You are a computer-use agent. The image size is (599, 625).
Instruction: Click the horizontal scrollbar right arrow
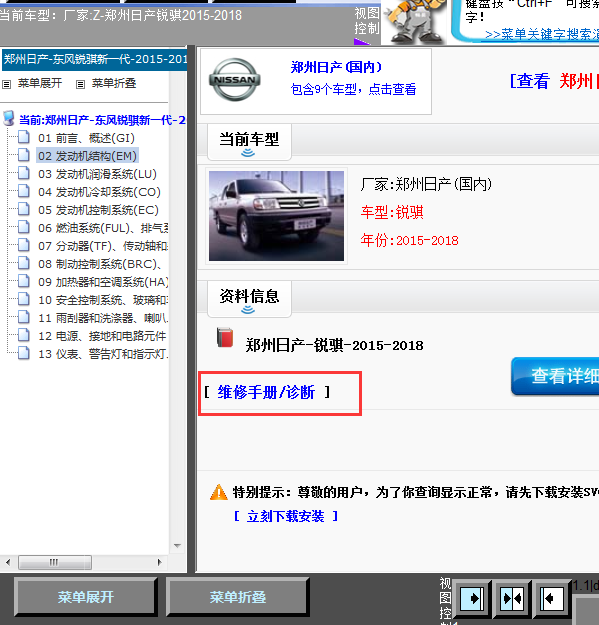tap(159, 562)
